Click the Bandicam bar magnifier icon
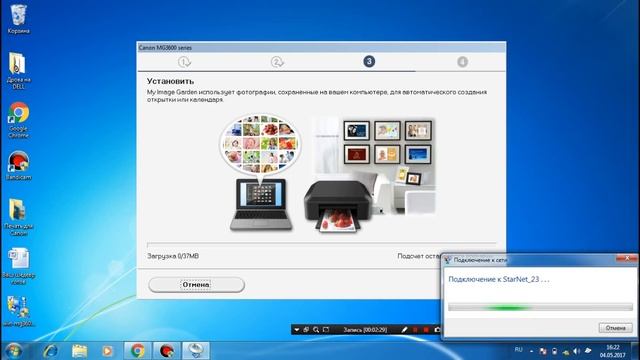Image resolution: width=640 pixels, height=360 pixels. [316, 329]
